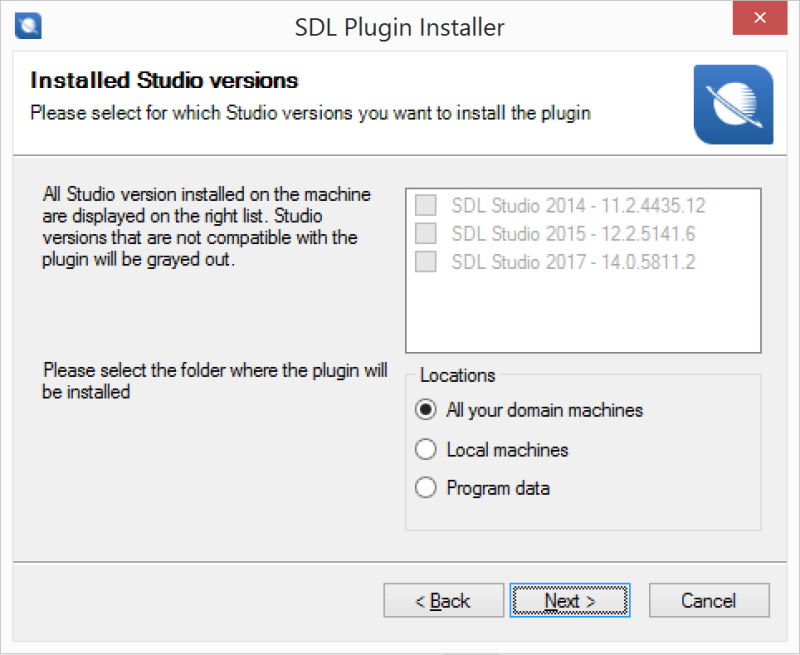This screenshot has height=655, width=800.
Task: Click the large SDL logo in header
Action: click(x=733, y=105)
